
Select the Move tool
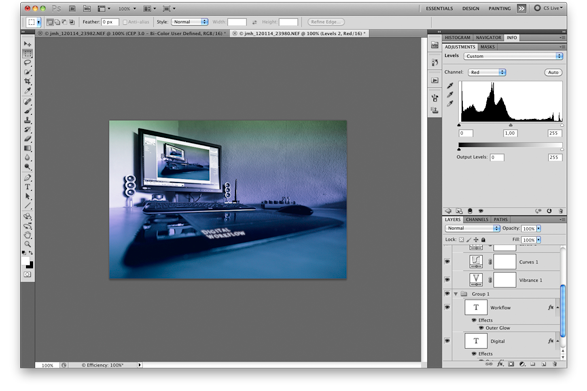pyautogui.click(x=27, y=44)
